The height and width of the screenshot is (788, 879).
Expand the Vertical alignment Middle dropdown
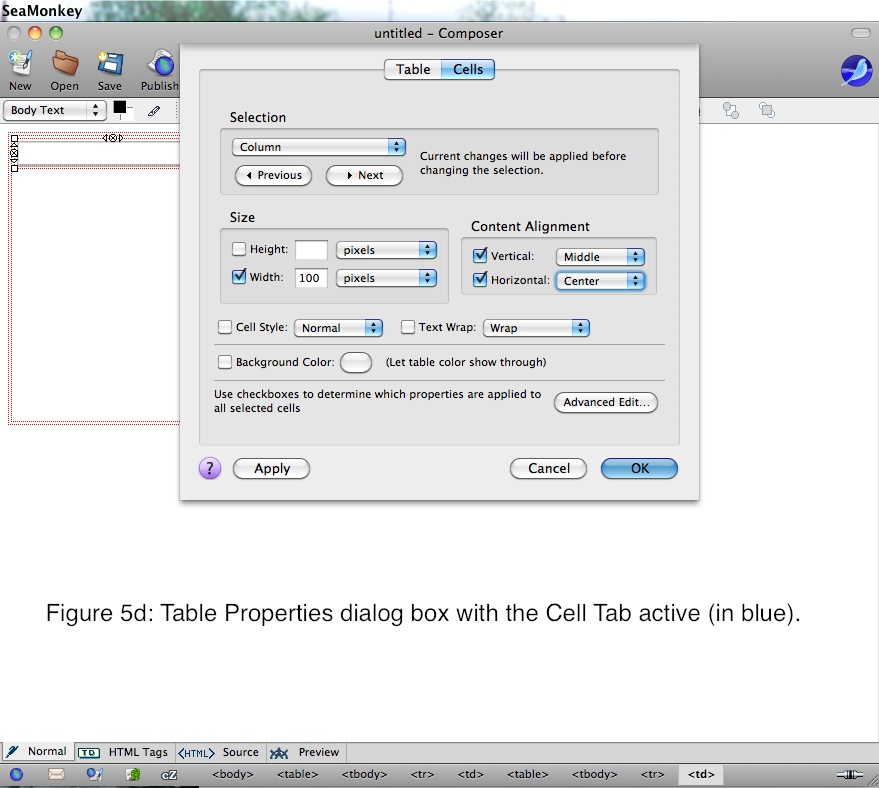(600, 257)
